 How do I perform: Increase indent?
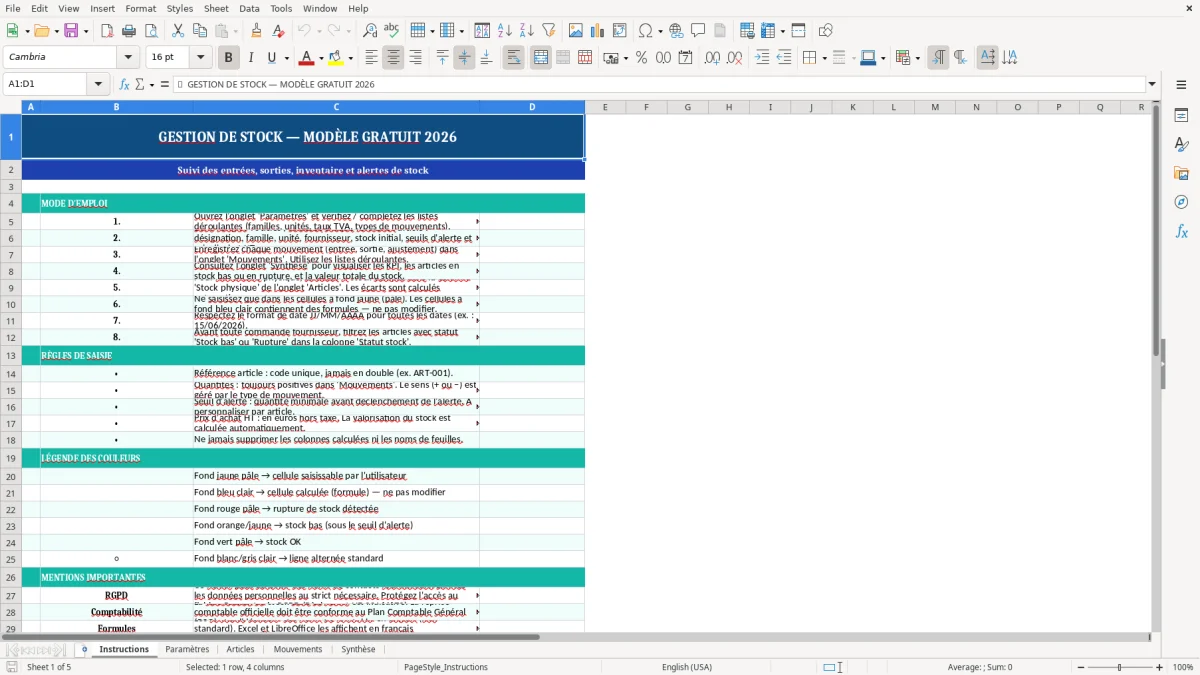pos(762,58)
